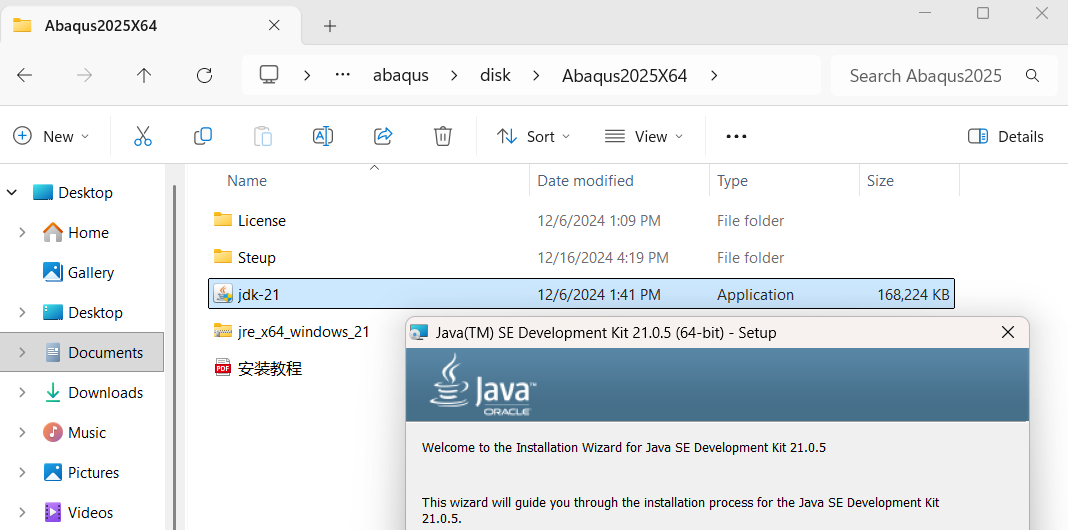Click the 安装教程 PDF file icon
The width and height of the screenshot is (1068, 530).
223,368
